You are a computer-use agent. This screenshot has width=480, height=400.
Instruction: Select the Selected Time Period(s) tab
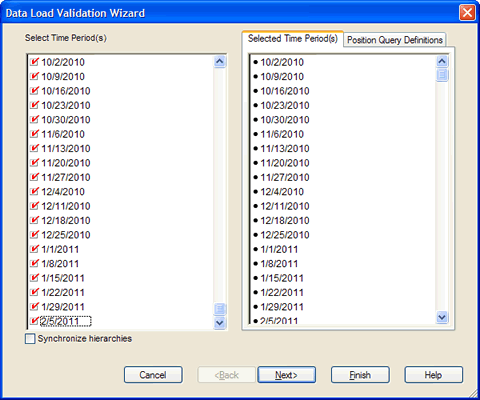tap(293, 39)
